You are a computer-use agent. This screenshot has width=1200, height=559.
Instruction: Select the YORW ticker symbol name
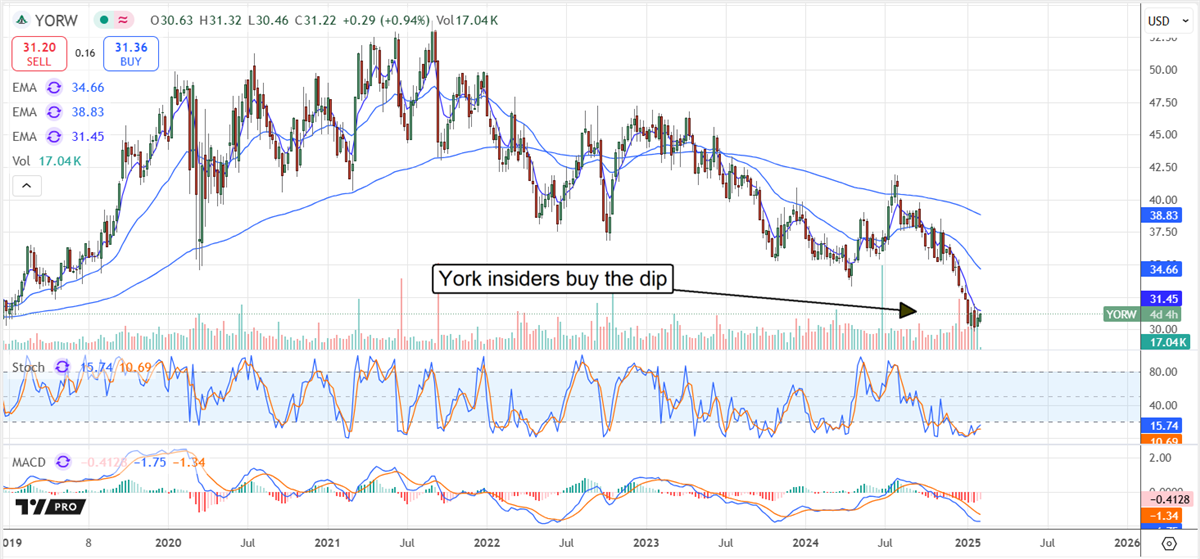[x=58, y=20]
